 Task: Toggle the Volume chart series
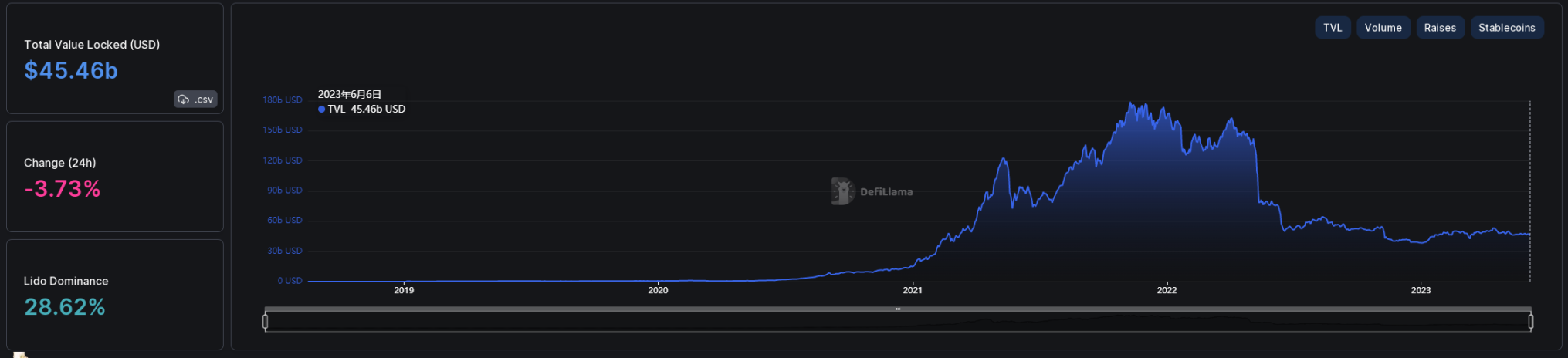coord(1383,28)
